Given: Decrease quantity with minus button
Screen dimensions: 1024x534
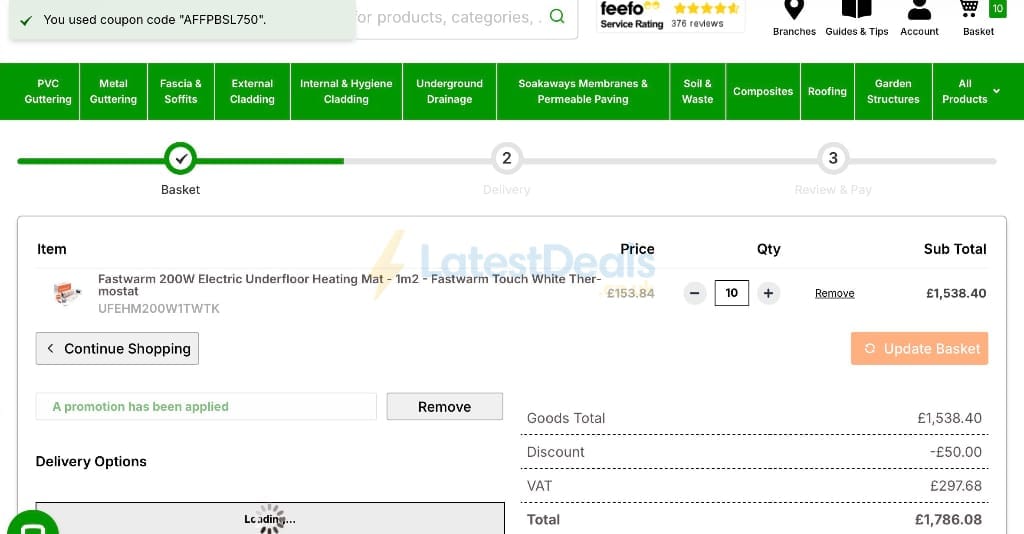Looking at the screenshot, I should click(695, 293).
